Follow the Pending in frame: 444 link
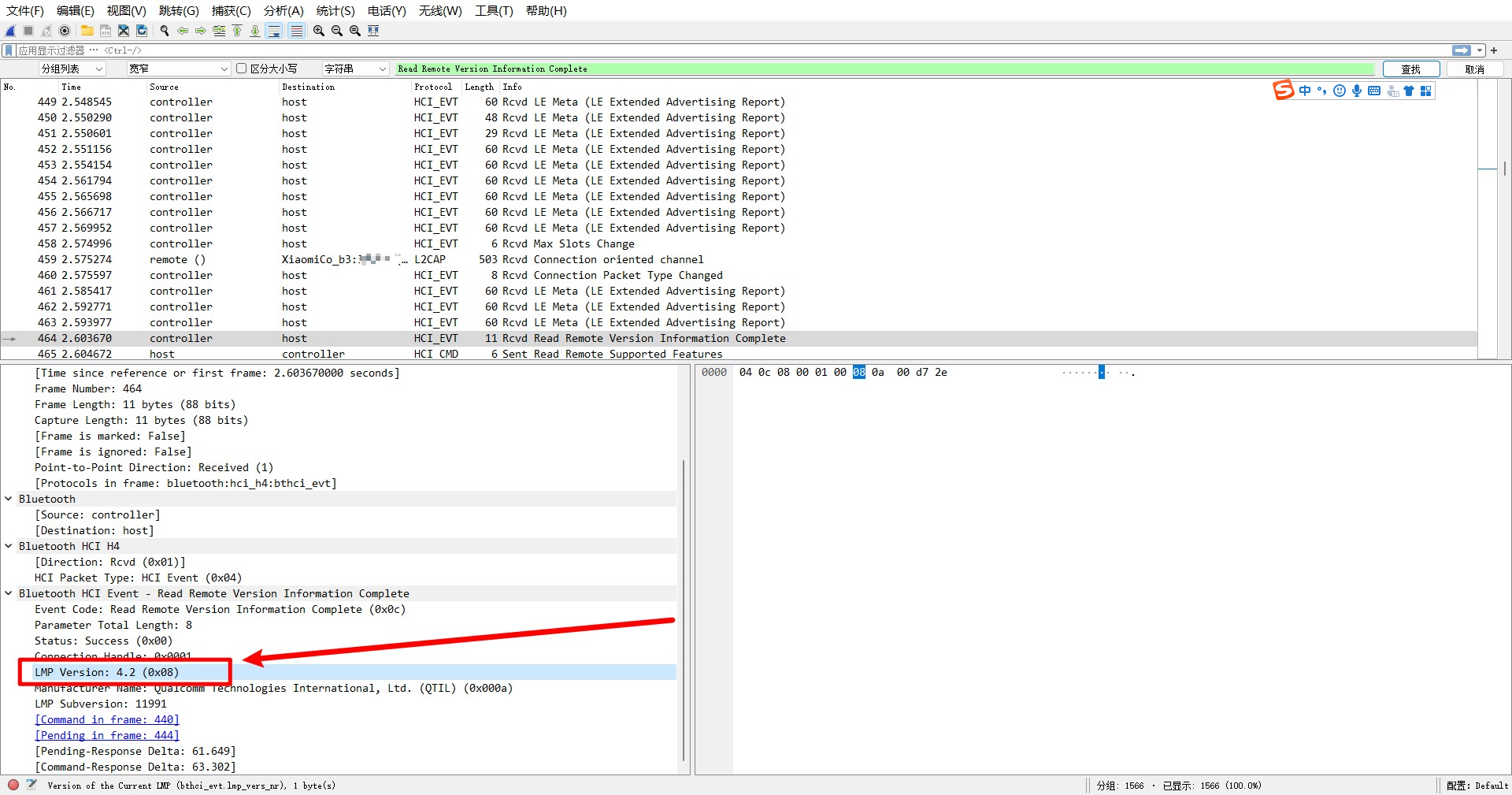The height and width of the screenshot is (795, 1512). tap(107, 735)
